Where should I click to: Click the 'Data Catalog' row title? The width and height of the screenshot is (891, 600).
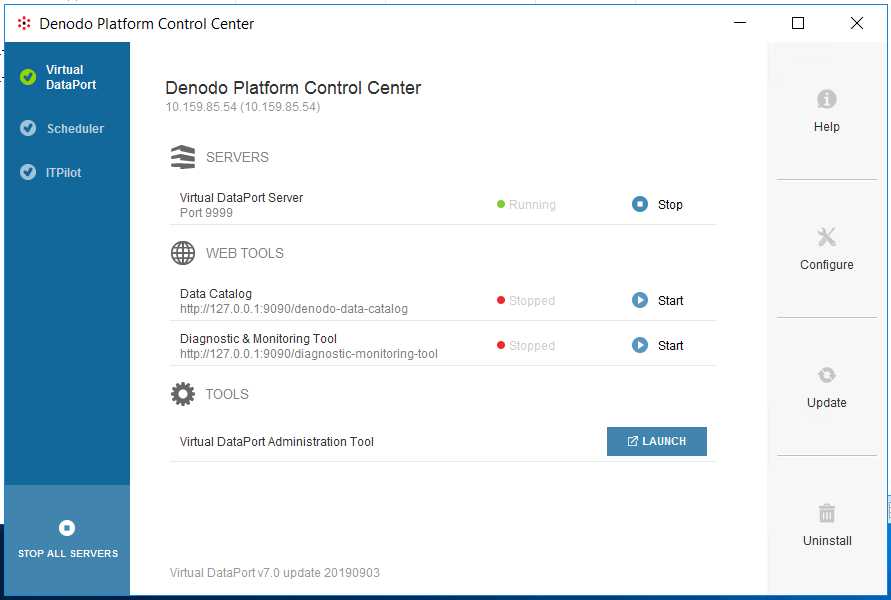click(x=216, y=294)
